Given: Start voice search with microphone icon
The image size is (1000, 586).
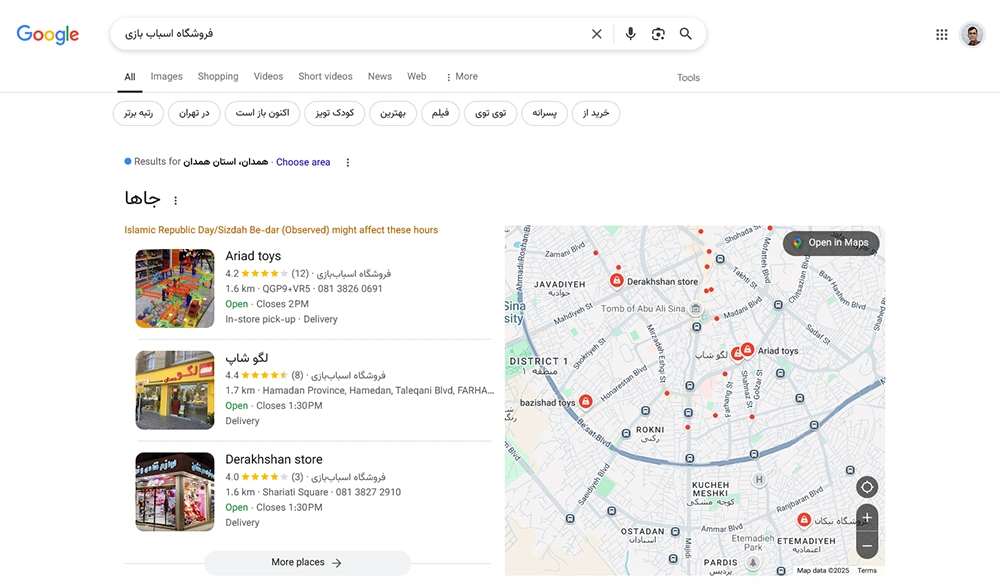Looking at the screenshot, I should (x=630, y=34).
